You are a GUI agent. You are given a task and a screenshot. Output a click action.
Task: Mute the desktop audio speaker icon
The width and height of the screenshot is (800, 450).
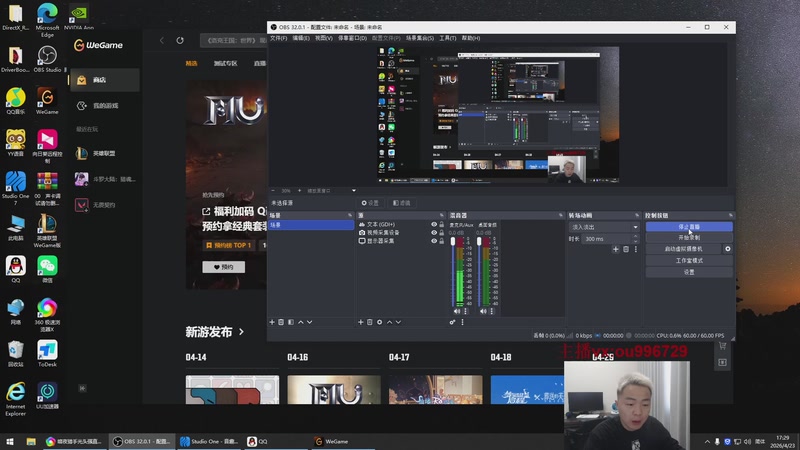(x=483, y=311)
